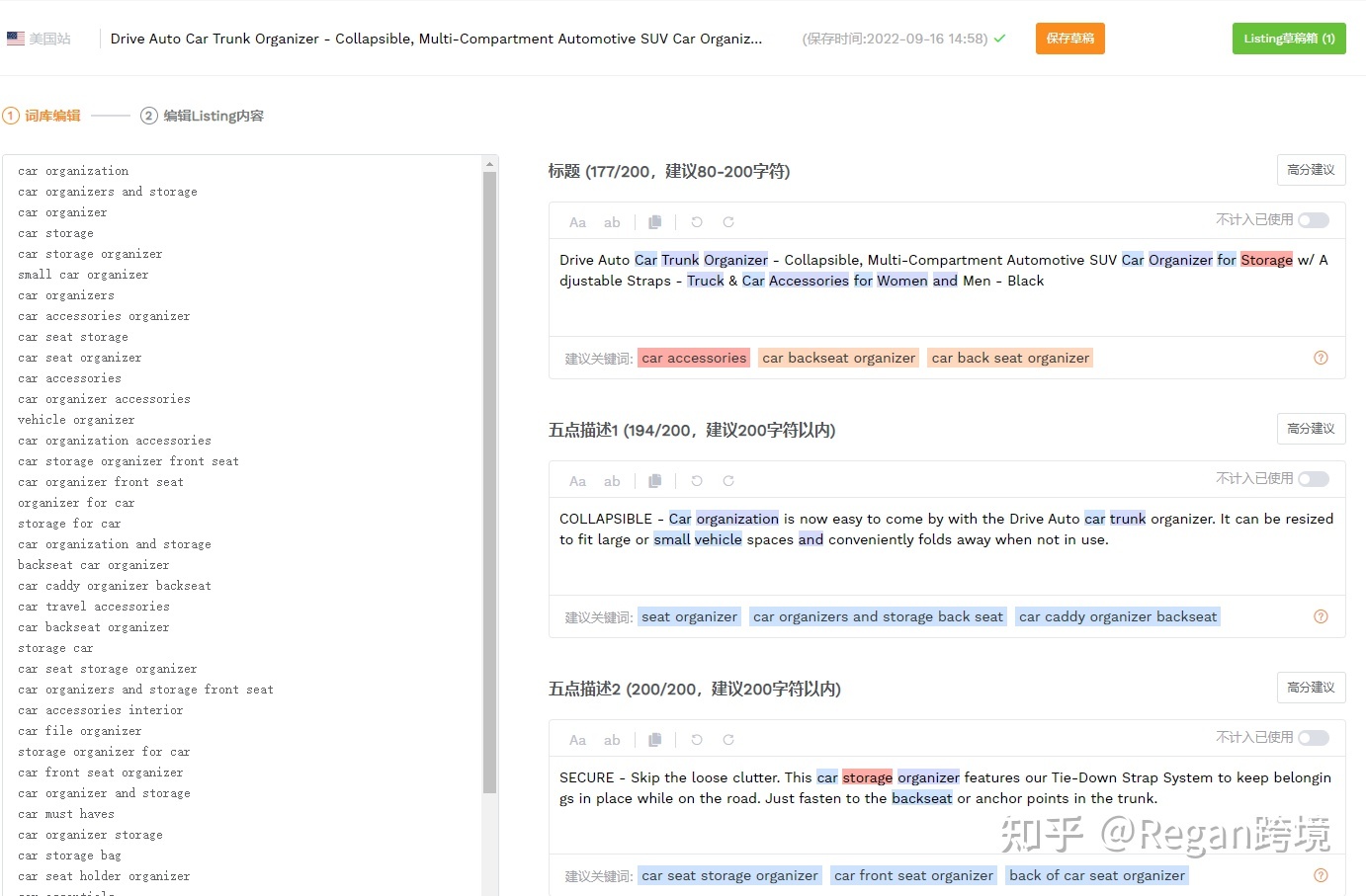
Task: Select "car organization" in the keyword list
Action: coord(73,171)
